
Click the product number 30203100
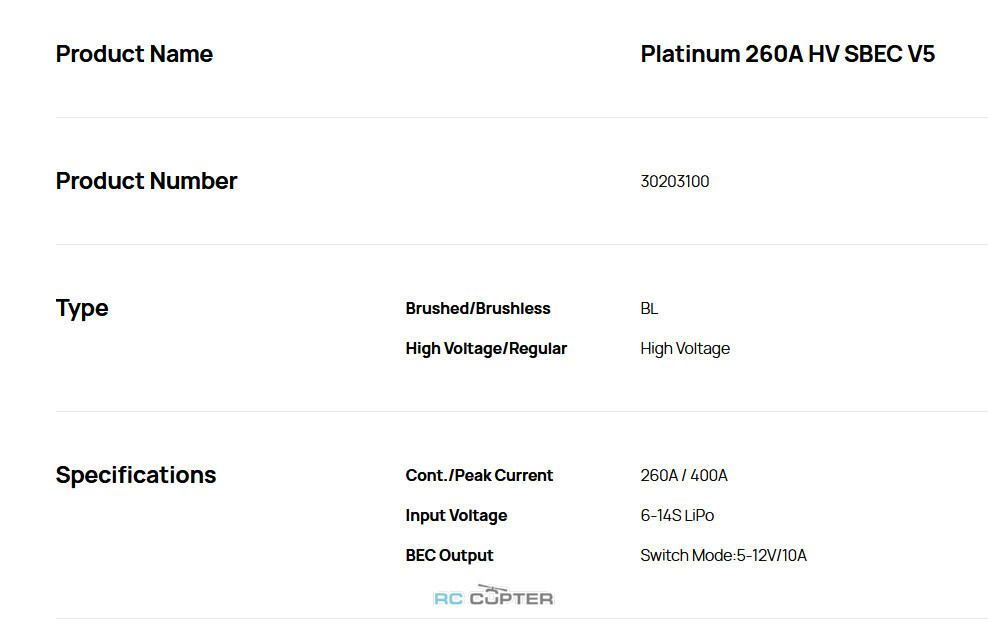[x=675, y=181]
